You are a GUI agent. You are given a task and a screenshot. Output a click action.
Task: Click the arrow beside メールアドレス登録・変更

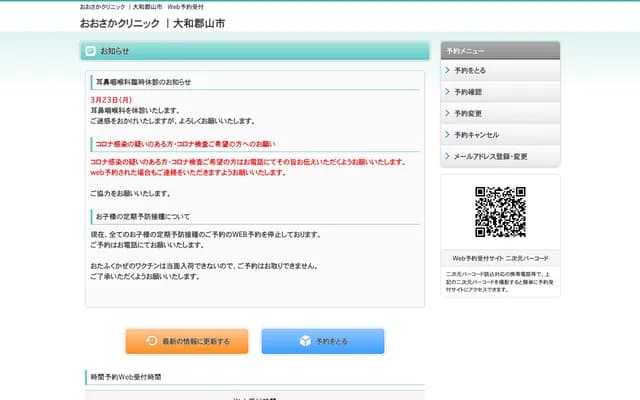[x=446, y=156]
